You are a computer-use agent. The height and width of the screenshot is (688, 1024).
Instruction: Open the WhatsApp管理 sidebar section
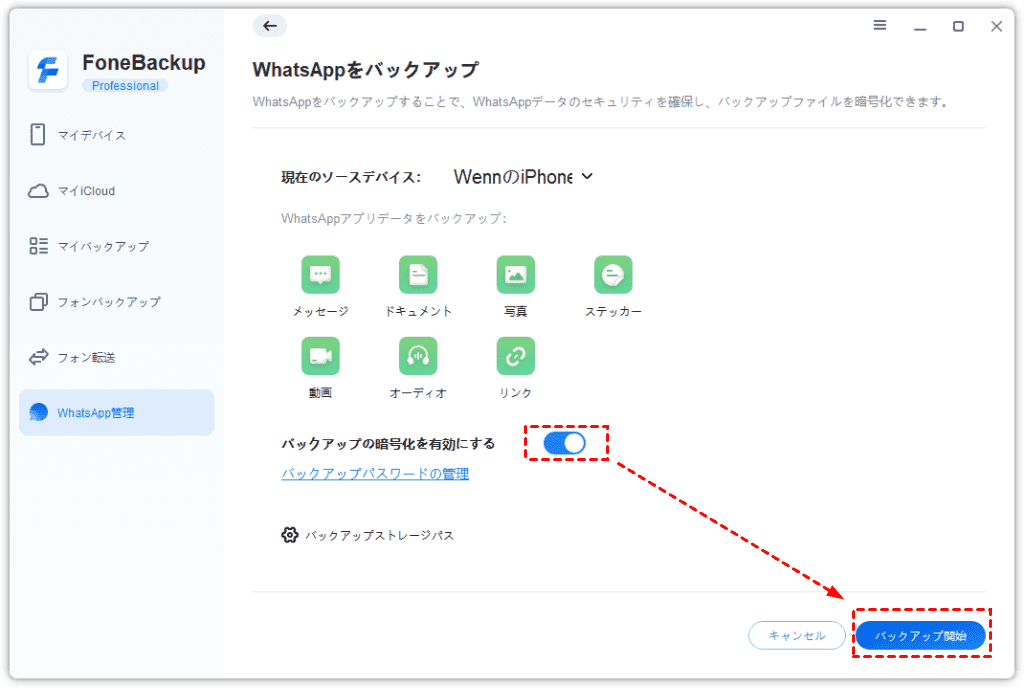pyautogui.click(x=116, y=413)
